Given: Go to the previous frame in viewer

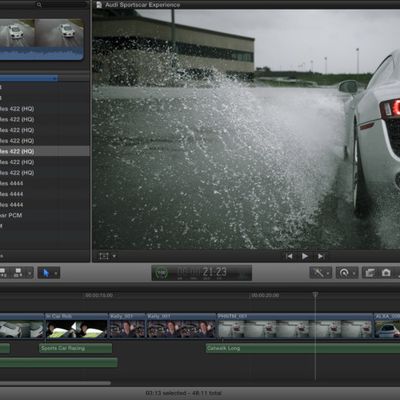Looking at the screenshot, I should (x=289, y=256).
